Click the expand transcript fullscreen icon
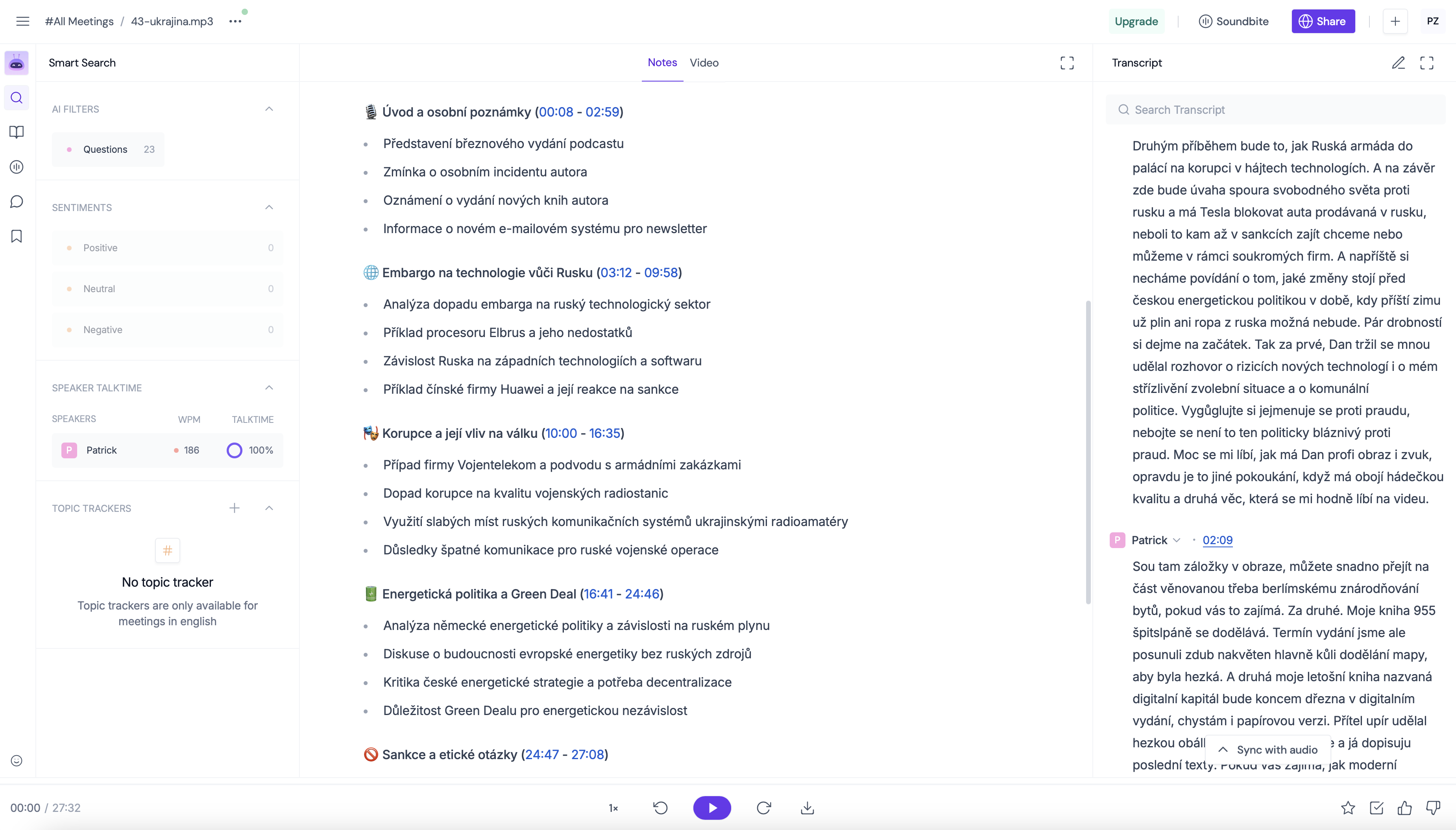Image resolution: width=1456 pixels, height=830 pixels. tap(1427, 62)
